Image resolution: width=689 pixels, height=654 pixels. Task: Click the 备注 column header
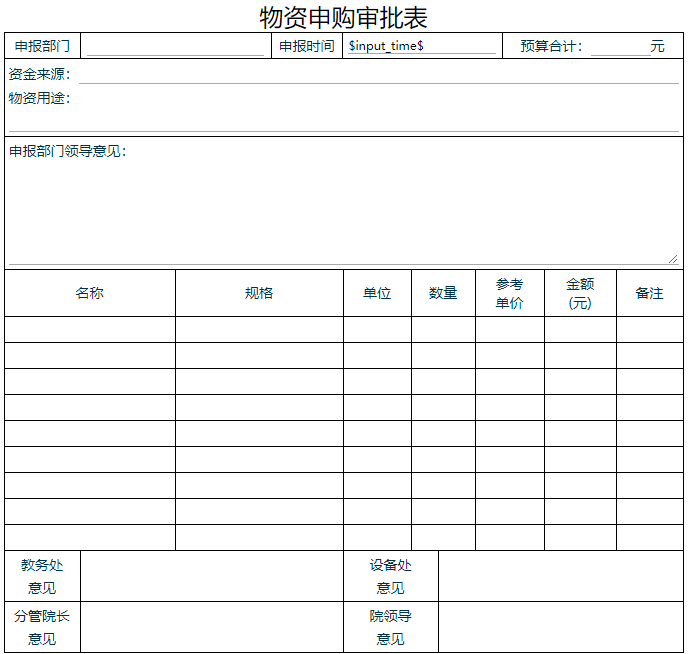click(650, 293)
